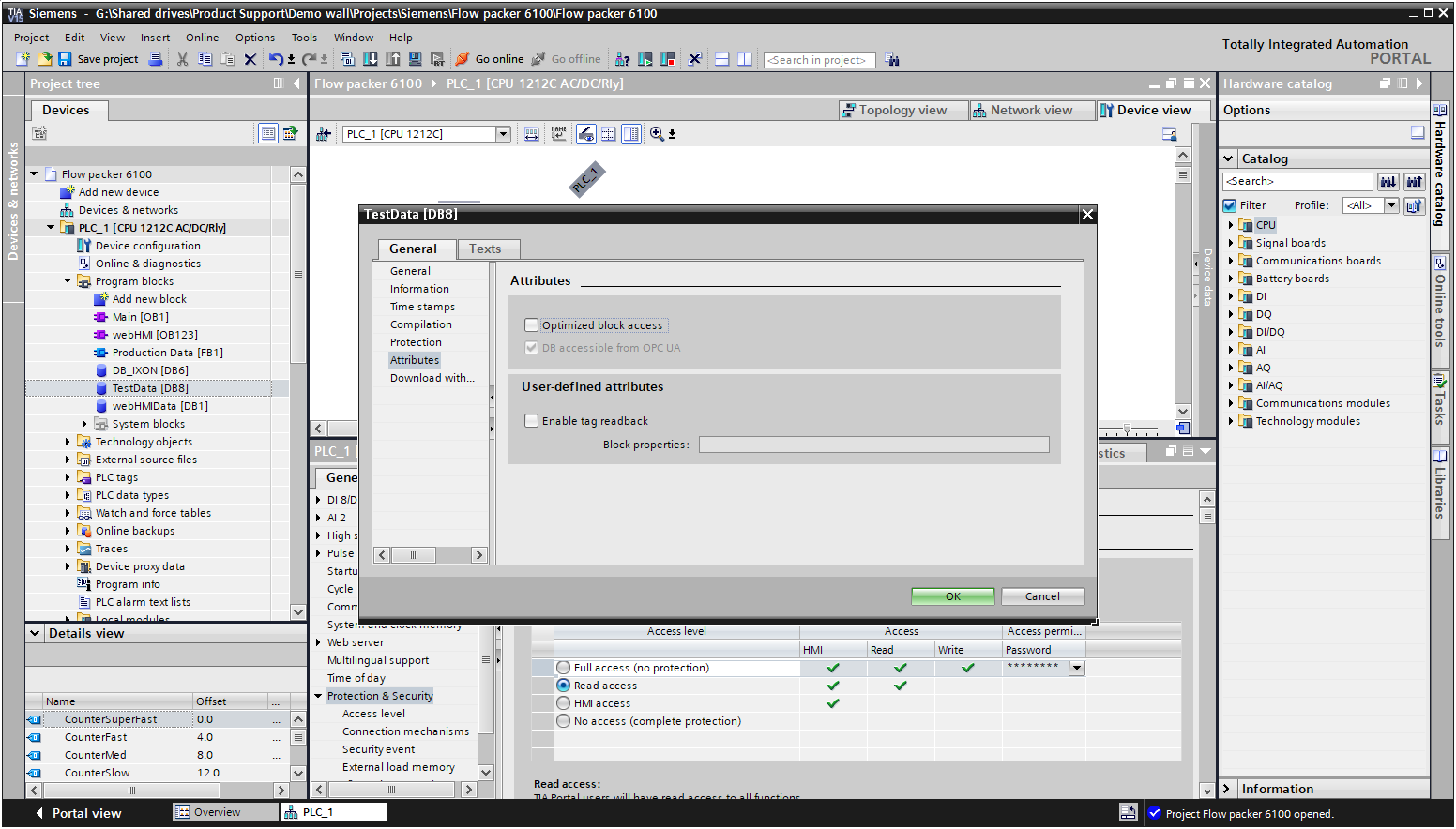Open the catalog Profile <All> dropdown
Image resolution: width=1456 pixels, height=829 pixels.
point(1391,205)
